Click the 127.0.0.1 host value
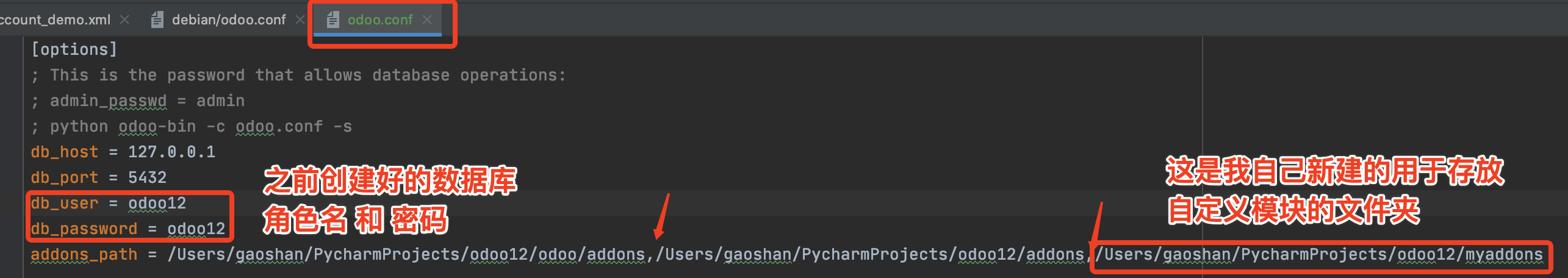Screen dimensions: 1568x278 click(x=171, y=152)
